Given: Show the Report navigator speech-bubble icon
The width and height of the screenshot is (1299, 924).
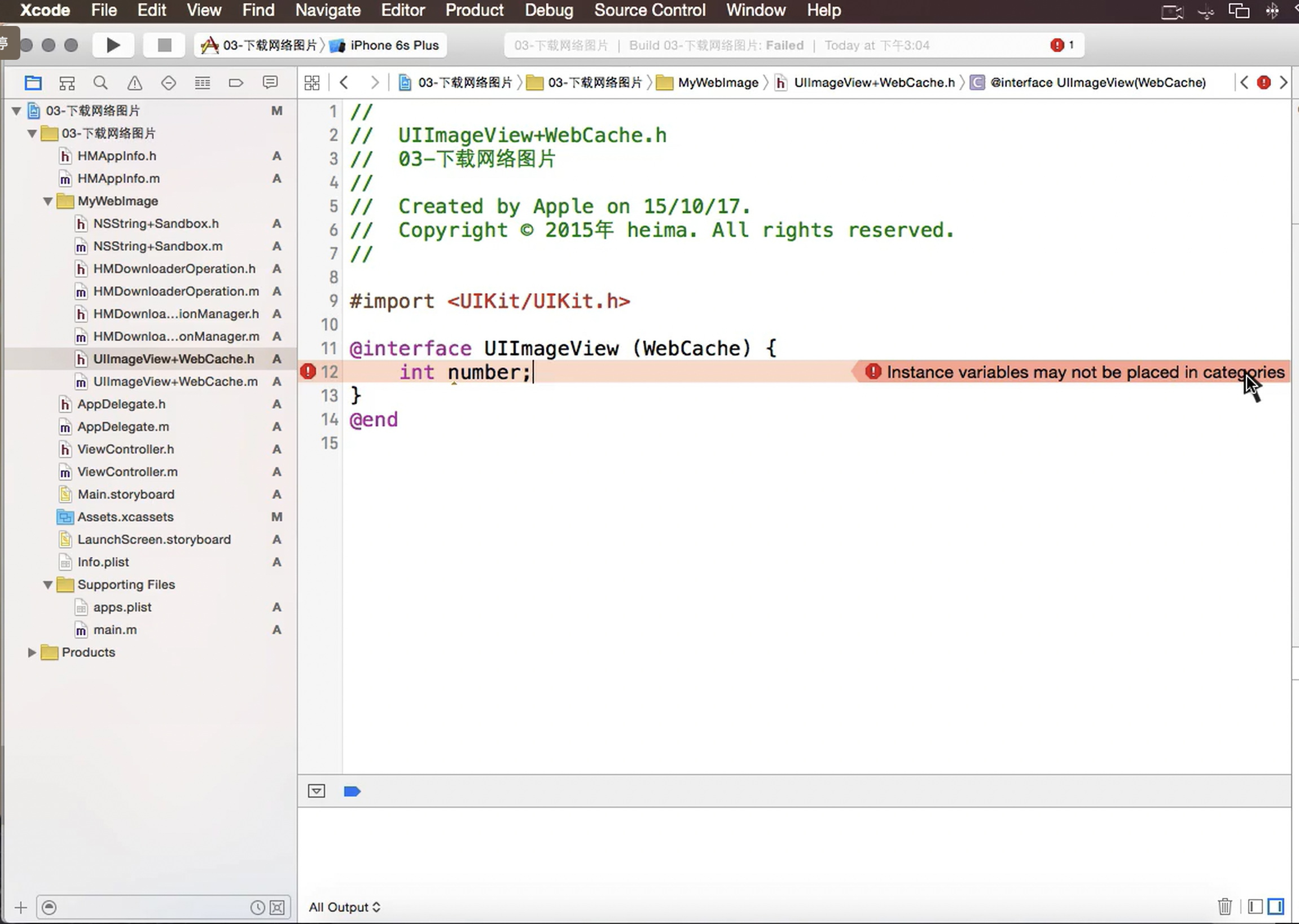Looking at the screenshot, I should point(270,83).
